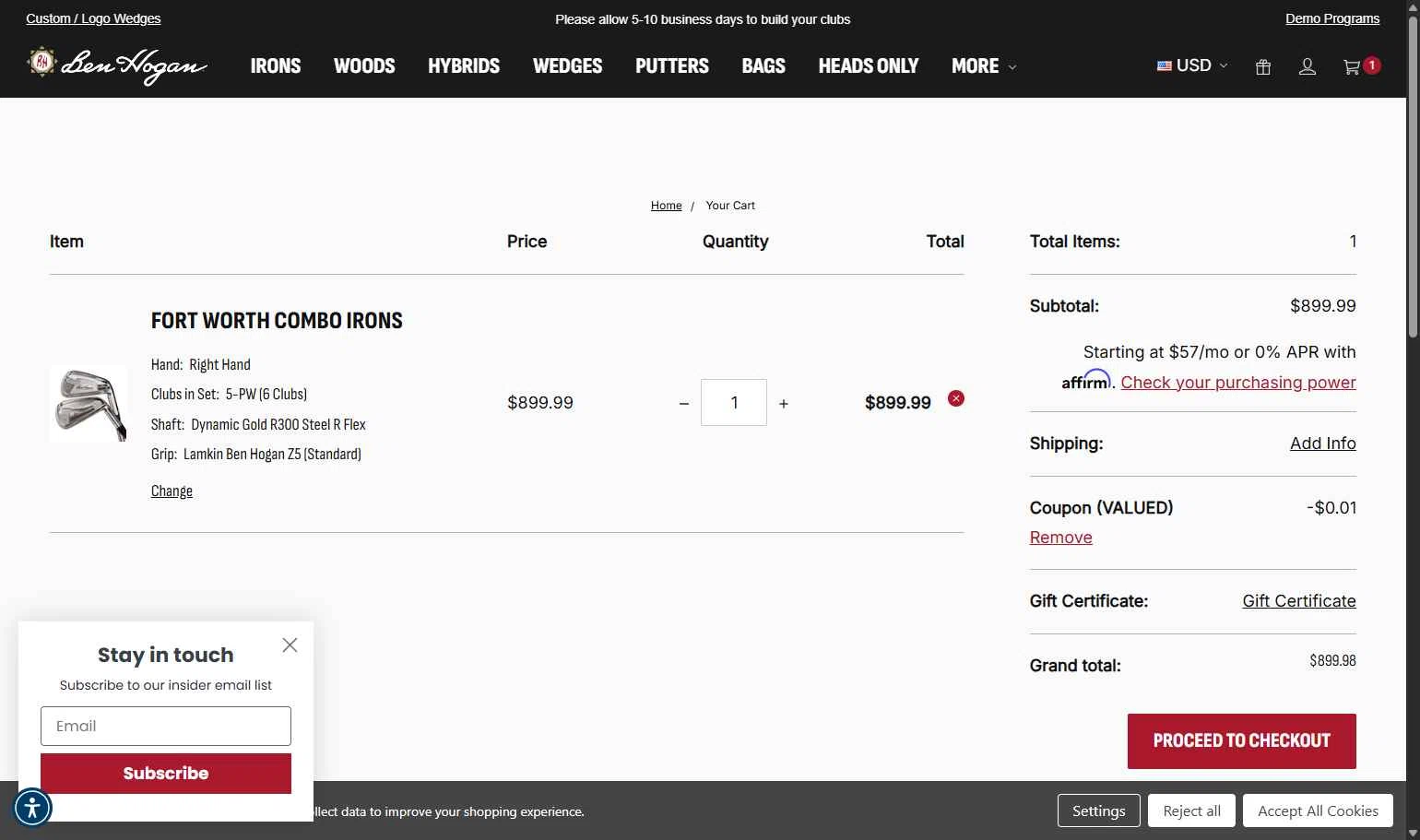Go to Home breadcrumb
The height and width of the screenshot is (840, 1420).
click(x=666, y=206)
